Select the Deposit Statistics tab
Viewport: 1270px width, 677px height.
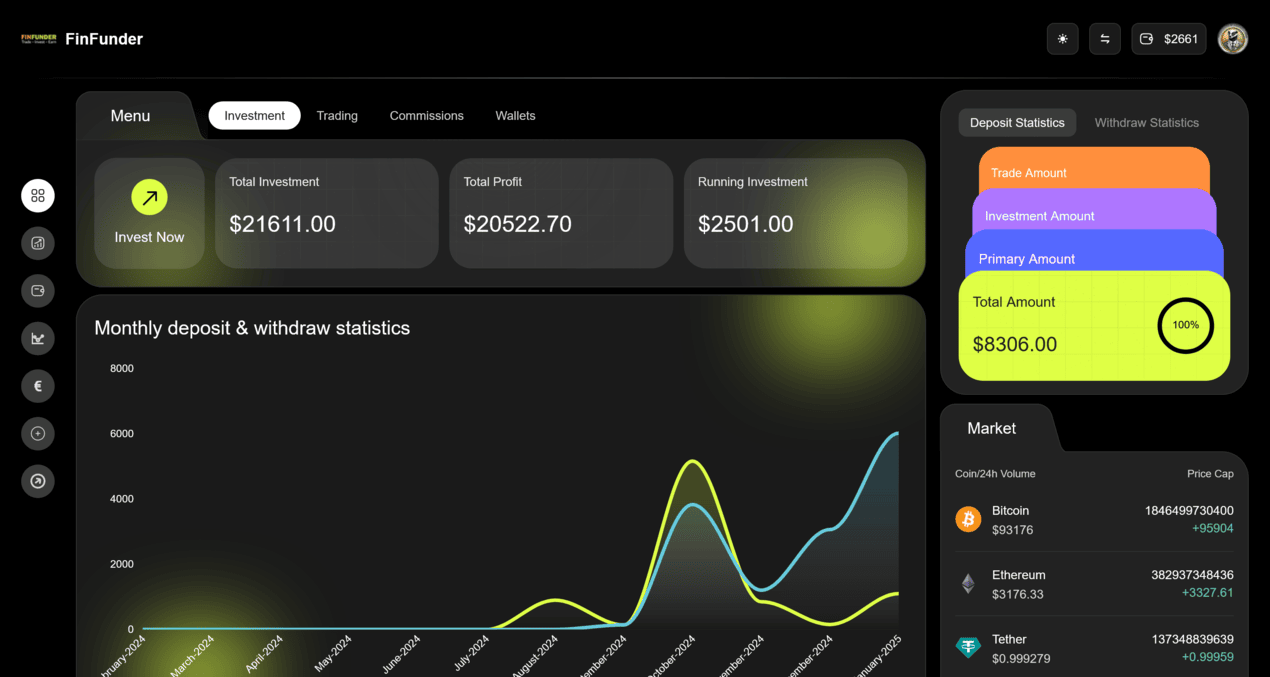pos(1017,123)
